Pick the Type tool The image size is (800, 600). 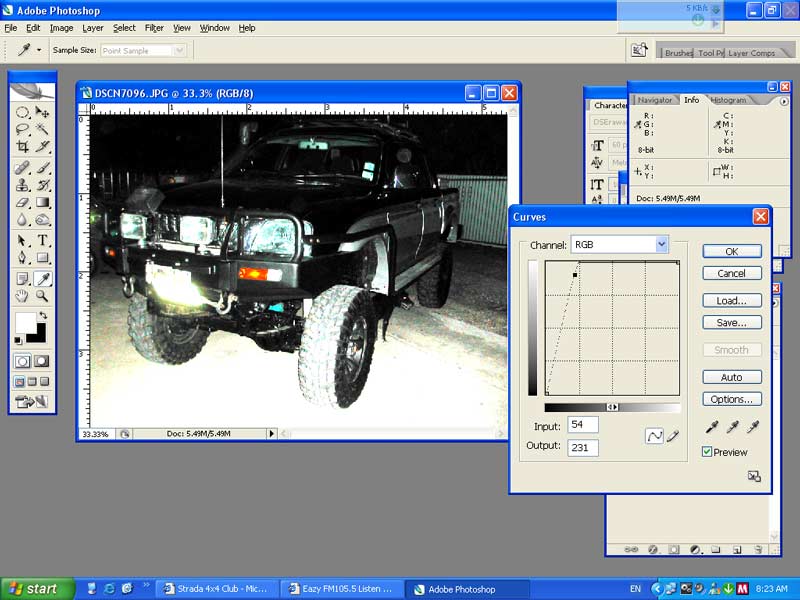[43, 241]
